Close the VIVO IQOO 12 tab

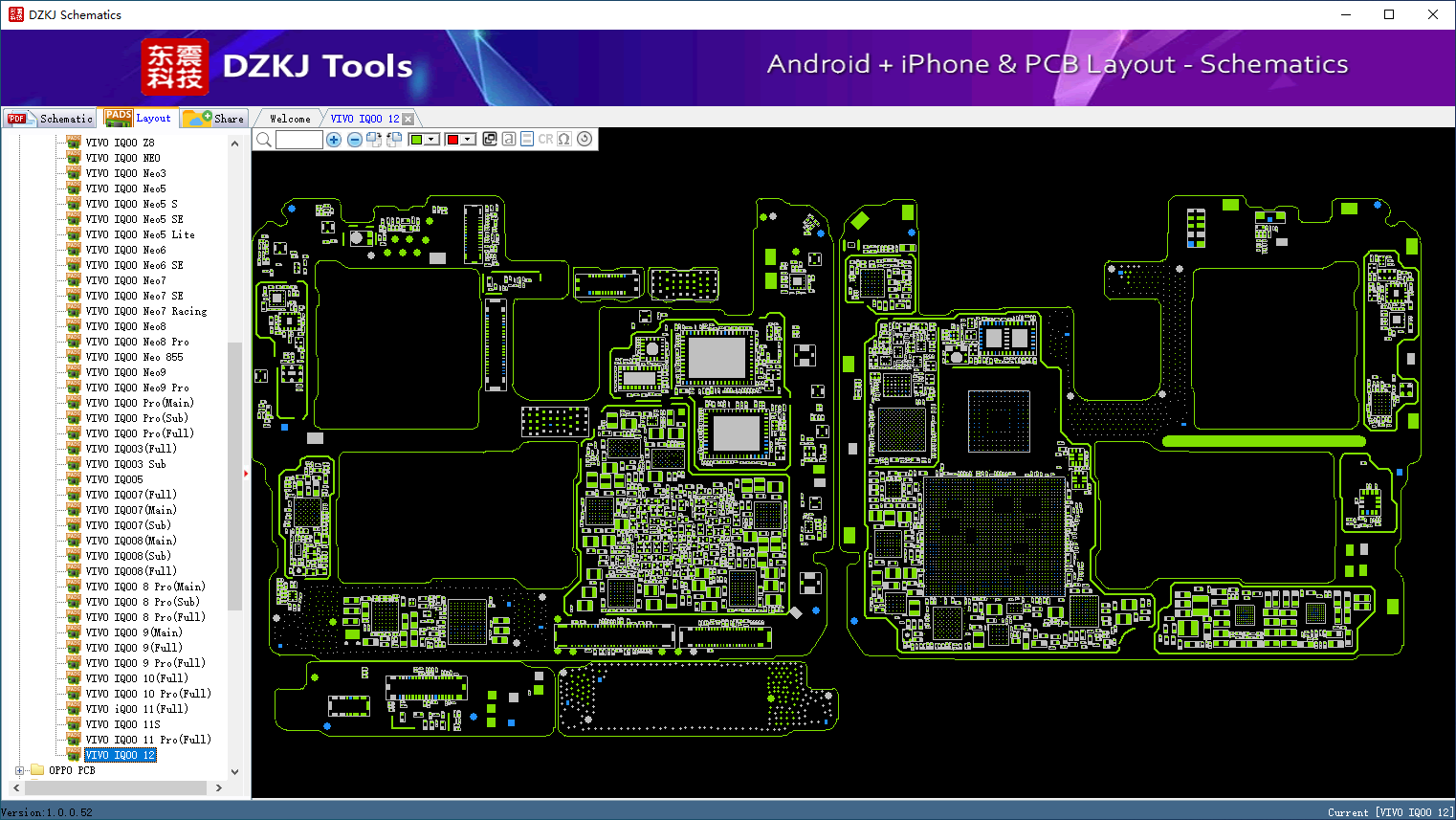408,119
